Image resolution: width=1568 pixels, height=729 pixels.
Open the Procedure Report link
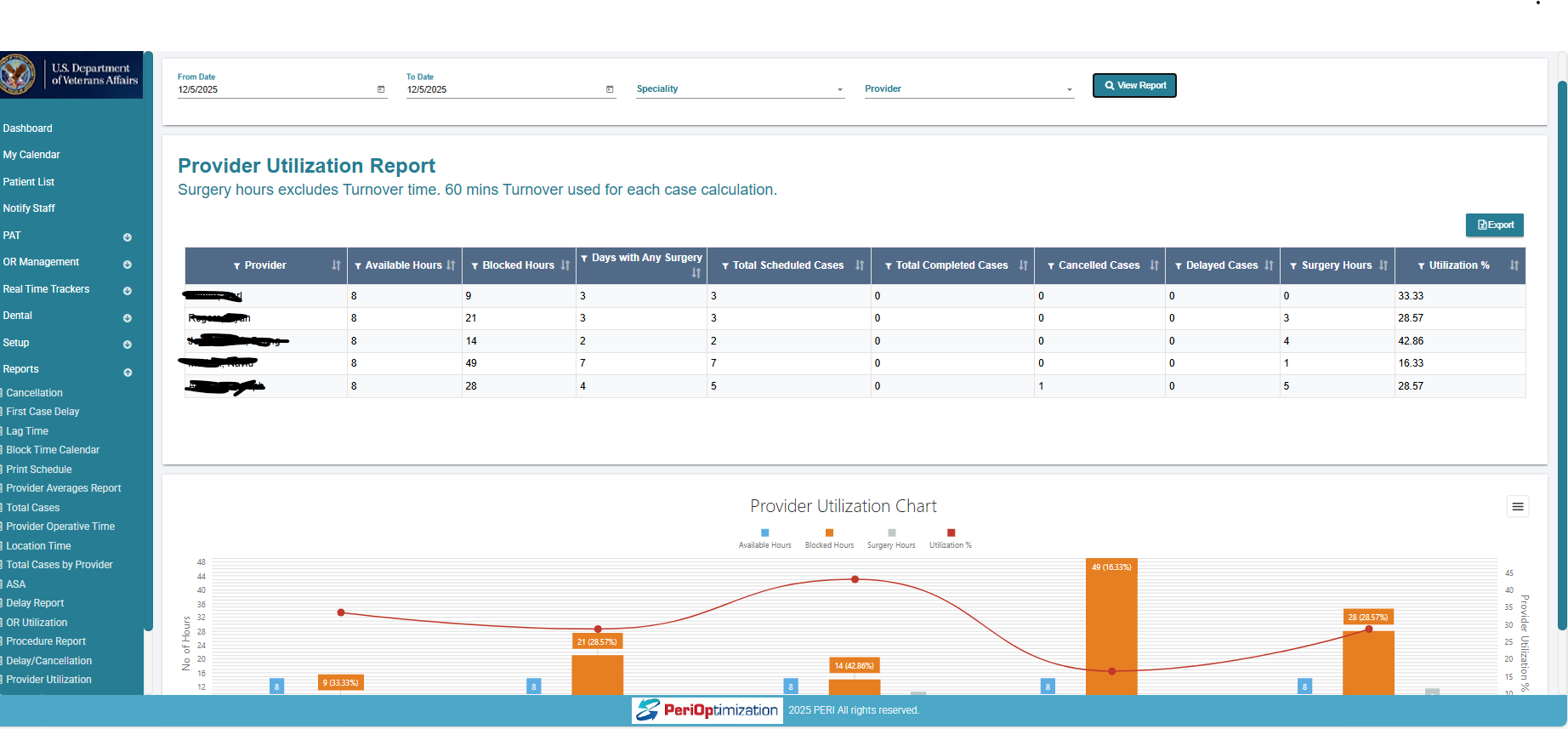[x=46, y=641]
